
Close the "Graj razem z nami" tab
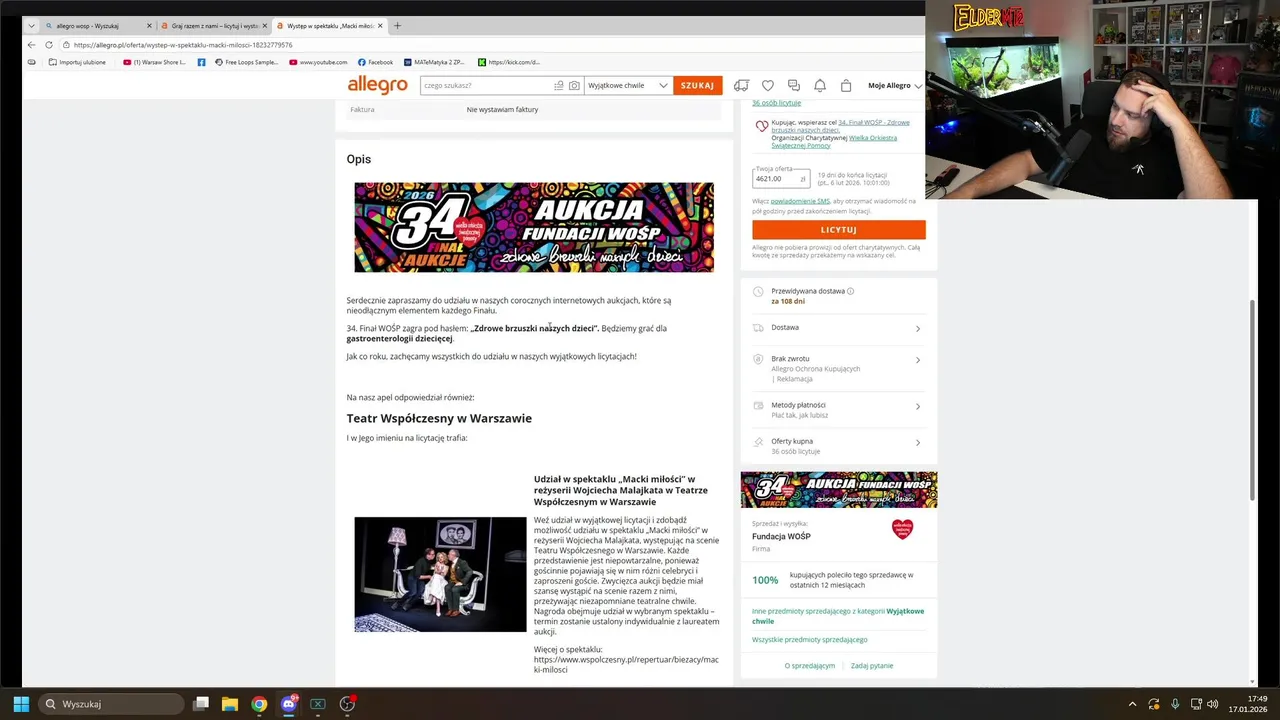pyautogui.click(x=265, y=25)
